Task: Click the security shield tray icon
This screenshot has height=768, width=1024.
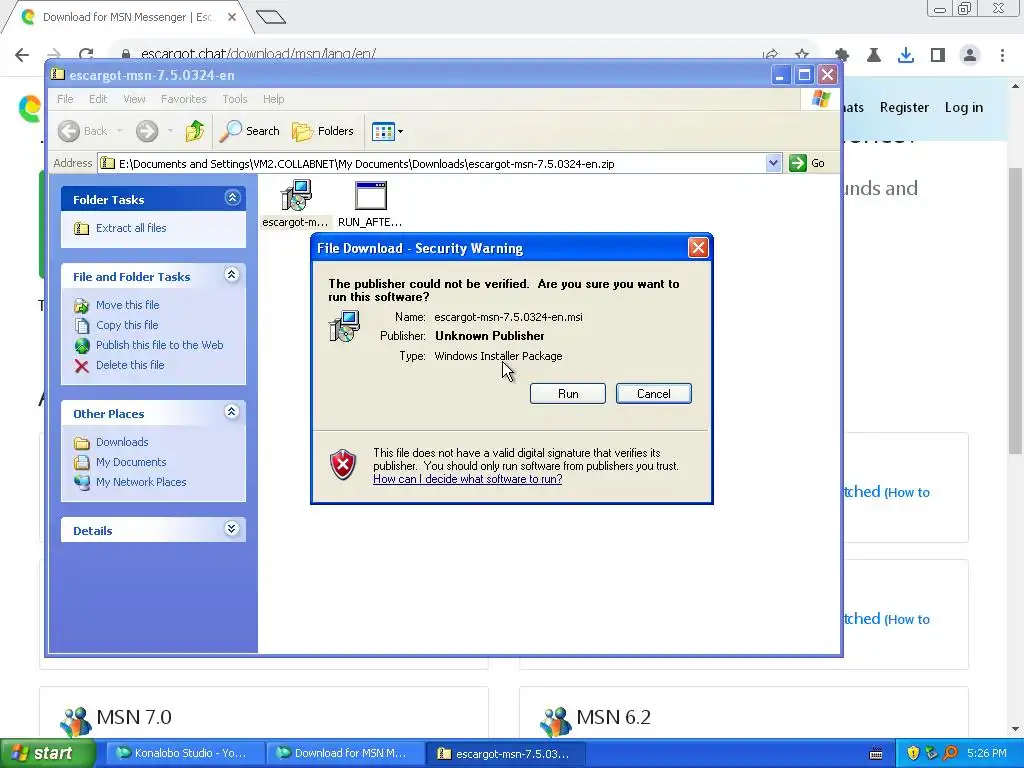Action: pyautogui.click(x=912, y=753)
